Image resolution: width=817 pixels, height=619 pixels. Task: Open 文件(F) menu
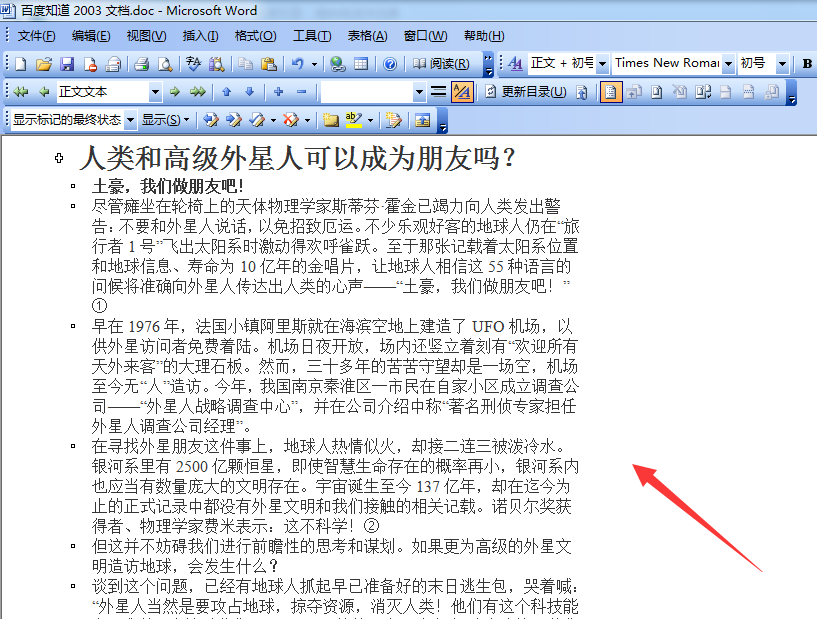click(x=36, y=36)
